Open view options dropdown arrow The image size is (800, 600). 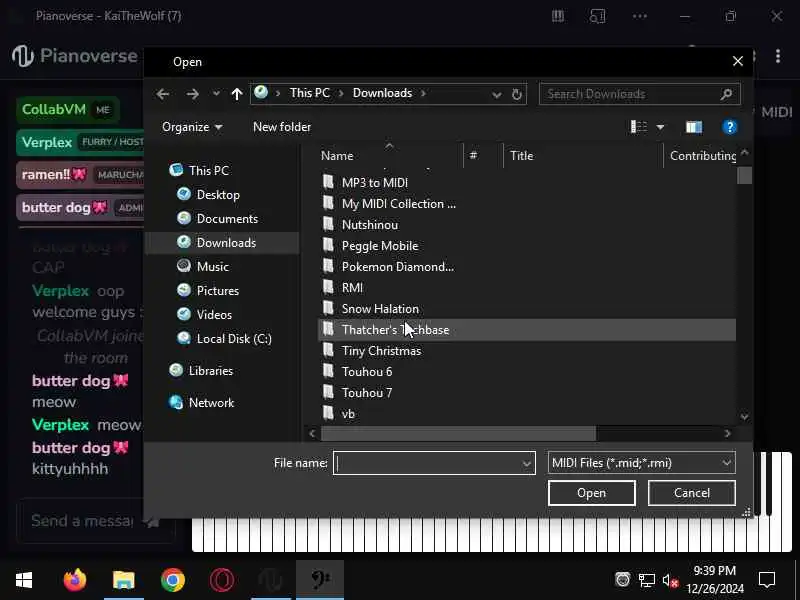pos(660,127)
